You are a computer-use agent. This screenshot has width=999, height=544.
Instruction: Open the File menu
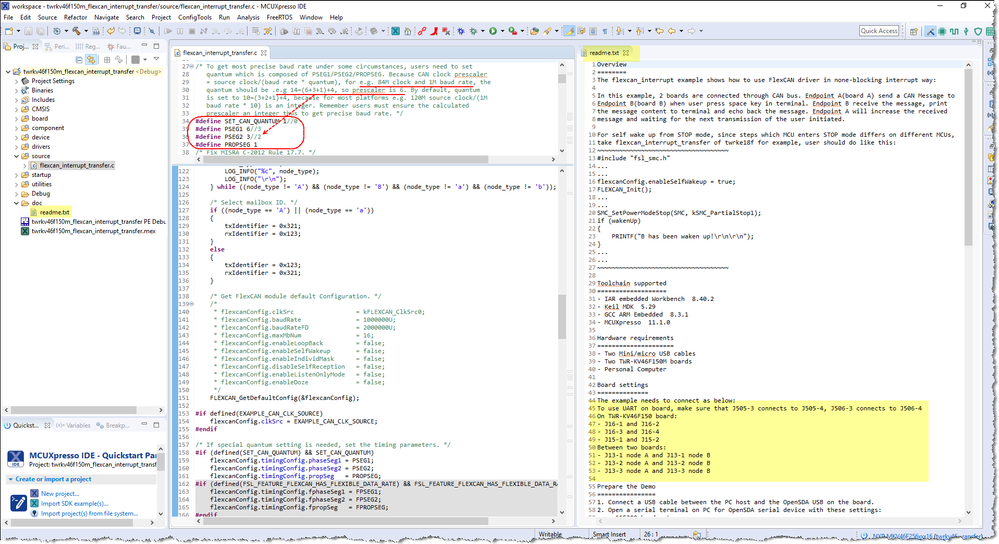[8, 17]
